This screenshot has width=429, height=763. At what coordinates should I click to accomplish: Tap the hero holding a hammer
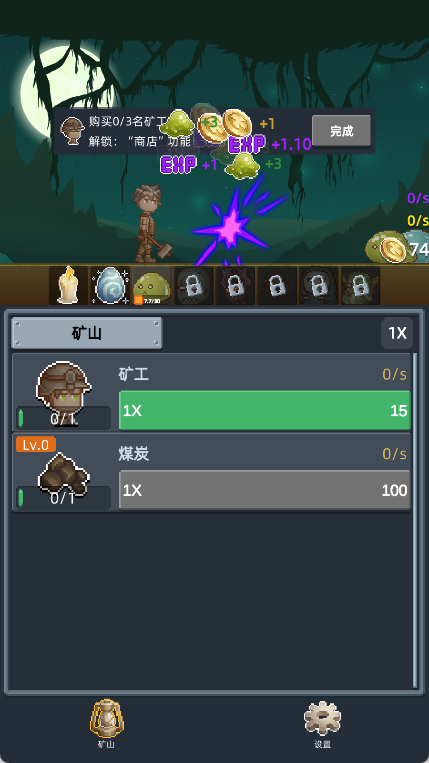point(149,224)
